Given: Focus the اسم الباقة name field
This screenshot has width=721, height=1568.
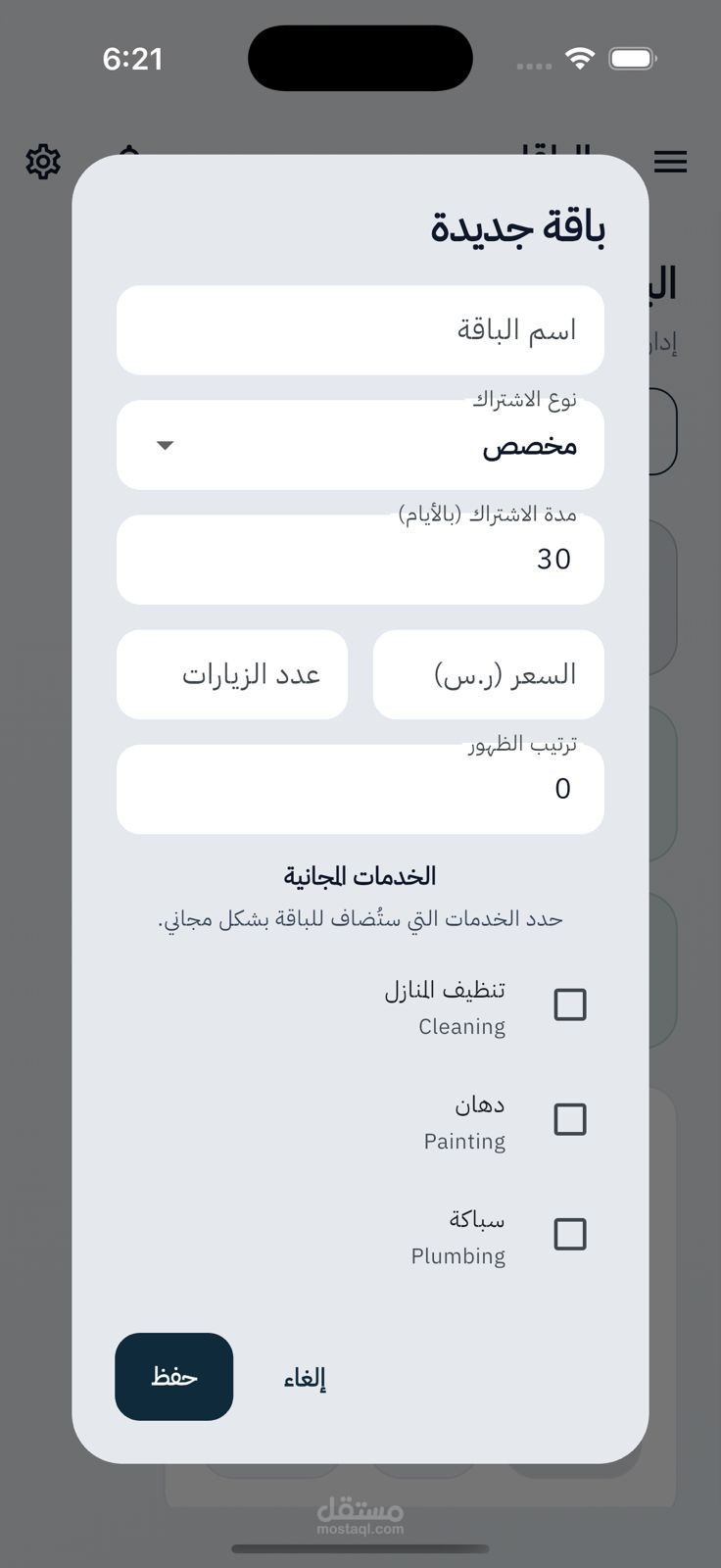Looking at the screenshot, I should coord(360,330).
